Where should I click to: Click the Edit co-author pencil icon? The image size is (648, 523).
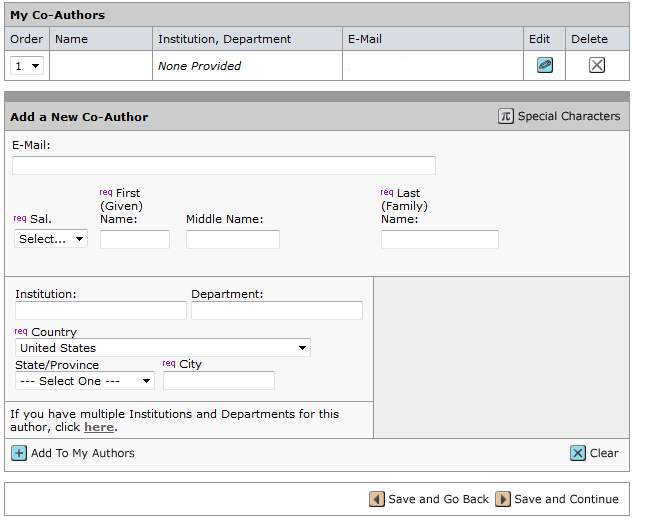click(544, 65)
